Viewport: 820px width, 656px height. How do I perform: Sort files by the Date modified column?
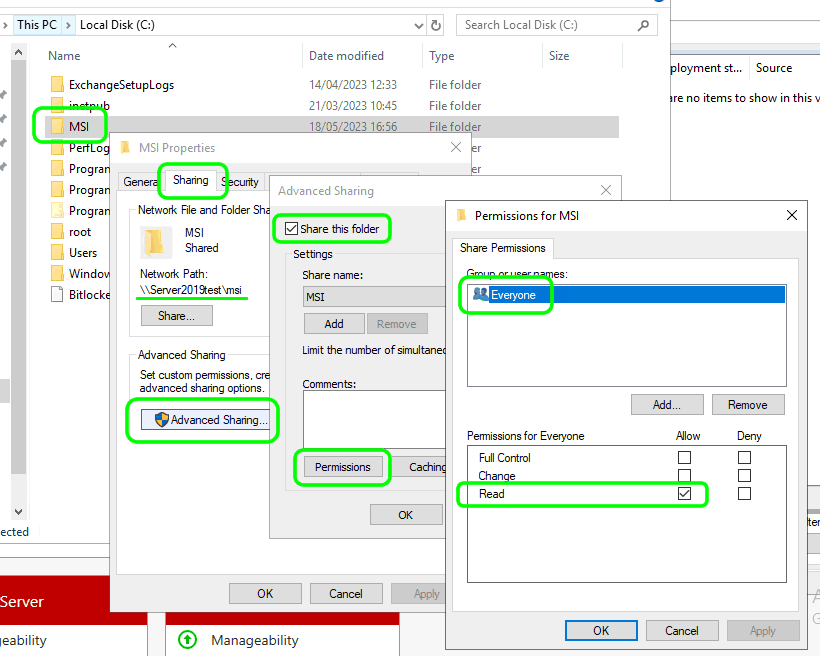tap(346, 56)
